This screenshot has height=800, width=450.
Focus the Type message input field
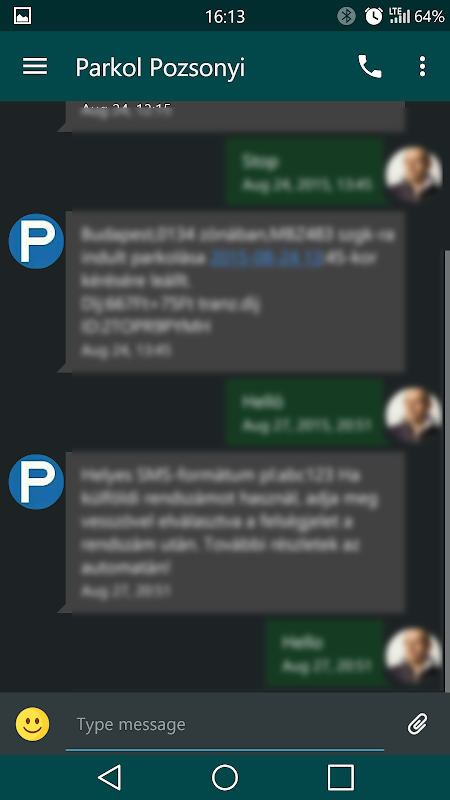point(225,724)
